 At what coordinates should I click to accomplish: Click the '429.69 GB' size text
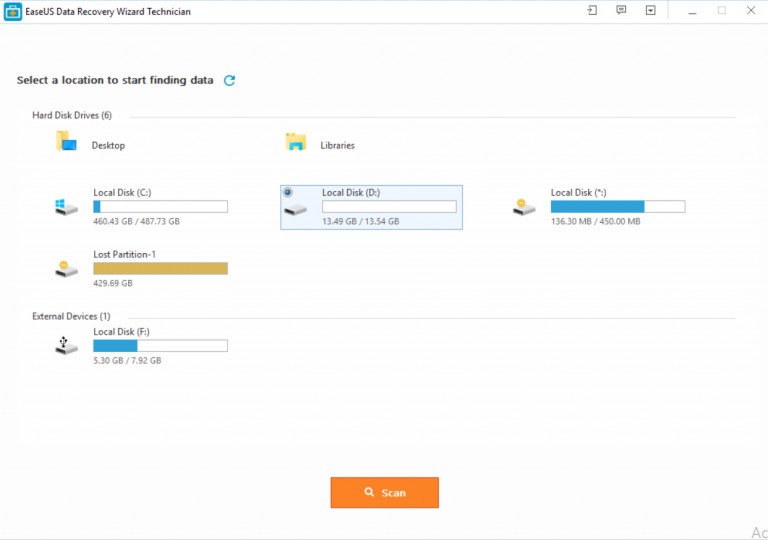113,283
